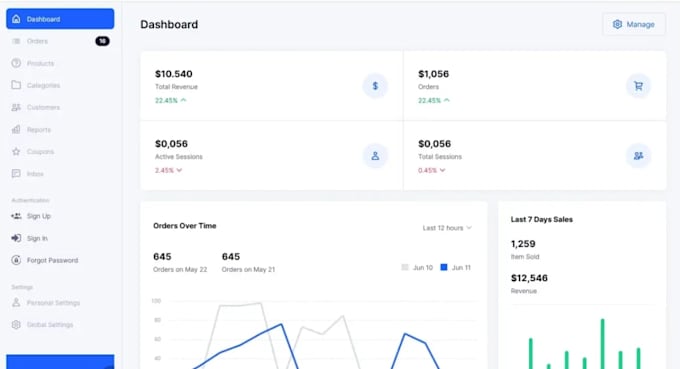Click the dollar icon on Total Revenue card
Image resolution: width=680 pixels, height=369 pixels.
coord(375,86)
